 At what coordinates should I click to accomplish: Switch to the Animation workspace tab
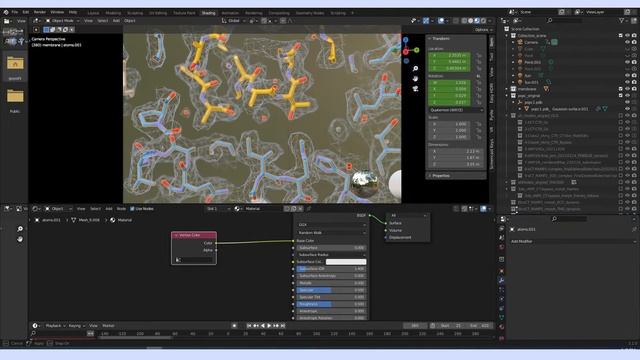point(230,13)
